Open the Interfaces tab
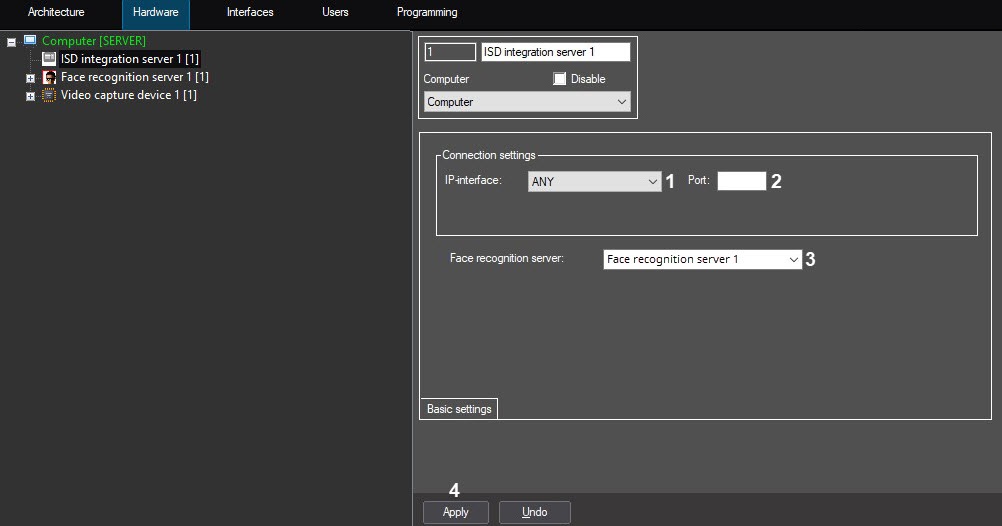 (250, 13)
